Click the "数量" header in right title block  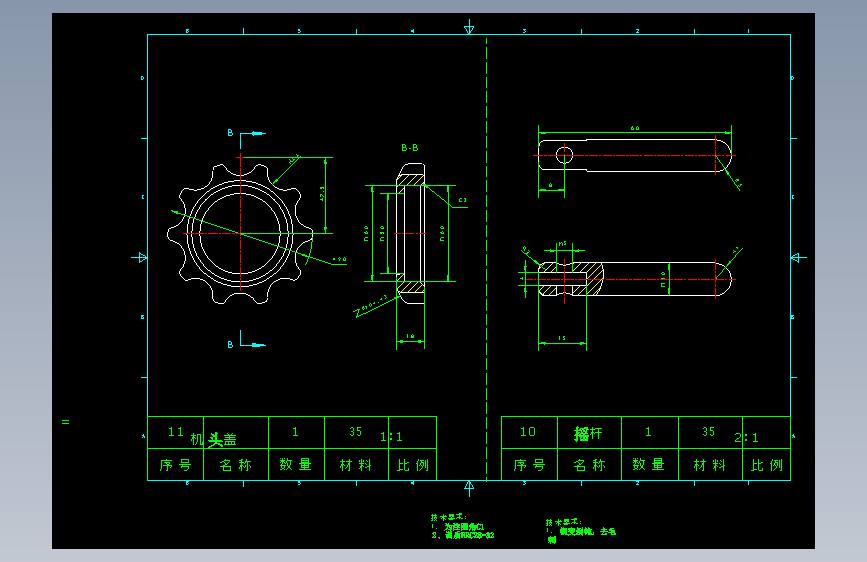click(649, 464)
